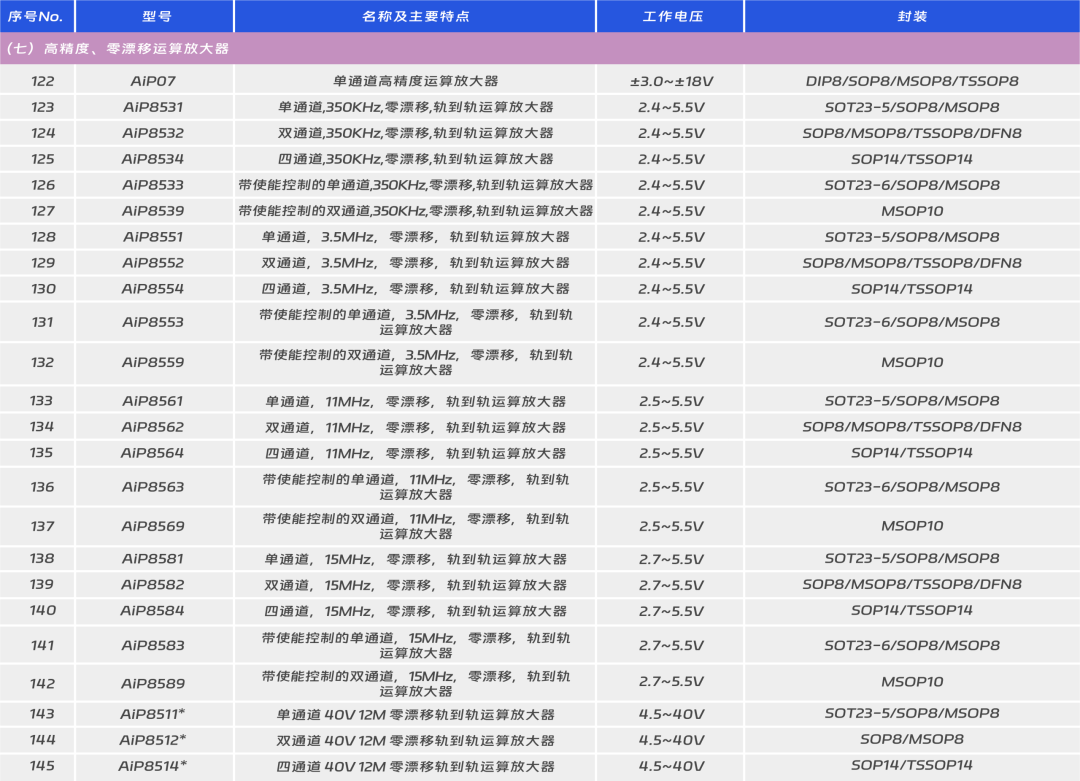1080x781 pixels.
Task: Click model cell AiP8561
Action: [x=153, y=401]
